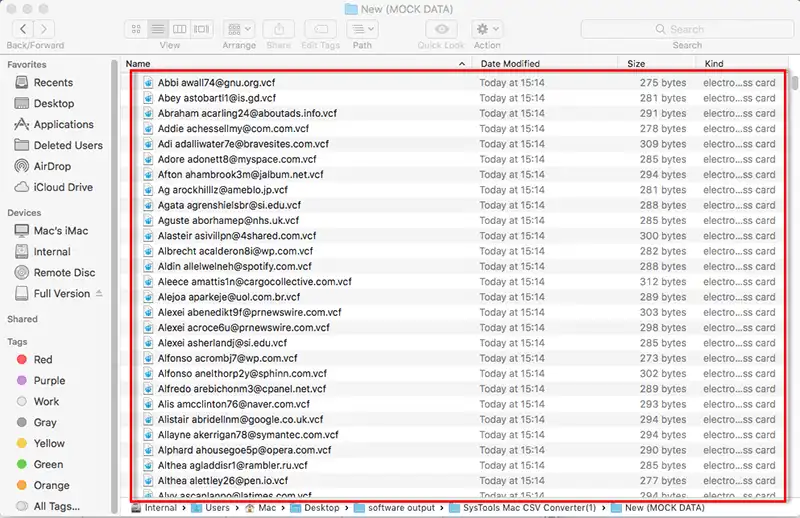The height and width of the screenshot is (518, 800).
Task: Click vCard icon of Abraham acarling24 file
Action: (148, 113)
